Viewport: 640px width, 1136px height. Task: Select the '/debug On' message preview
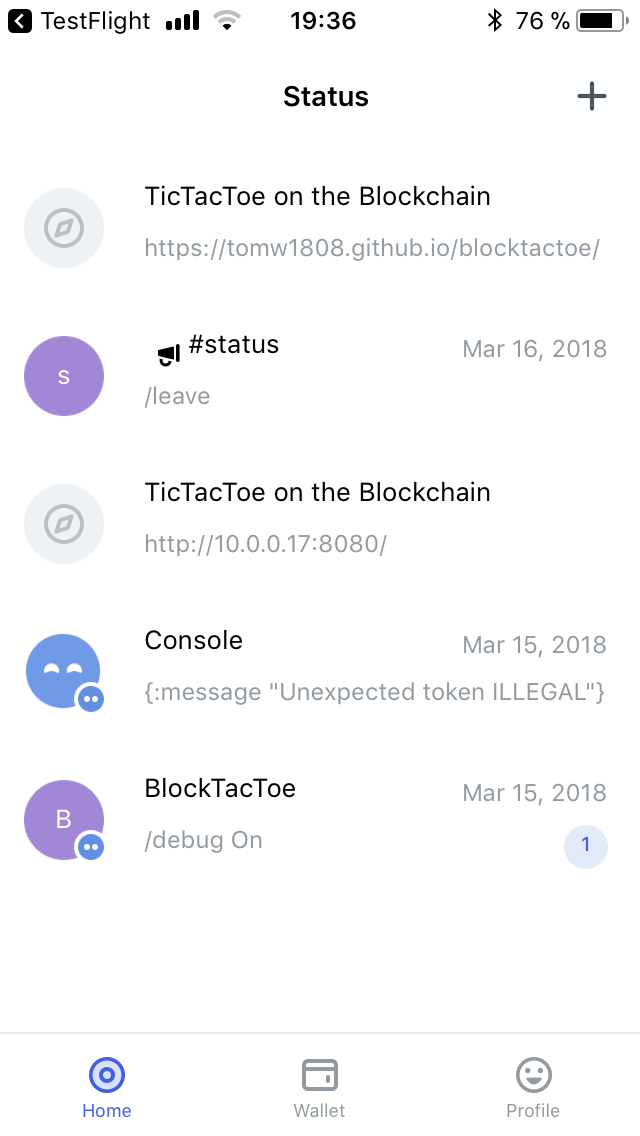(x=203, y=840)
